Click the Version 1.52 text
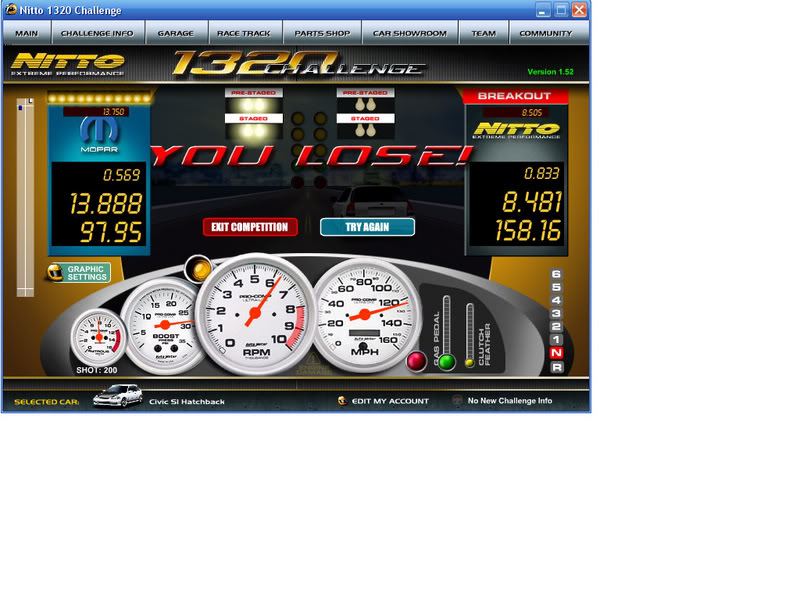 point(551,72)
